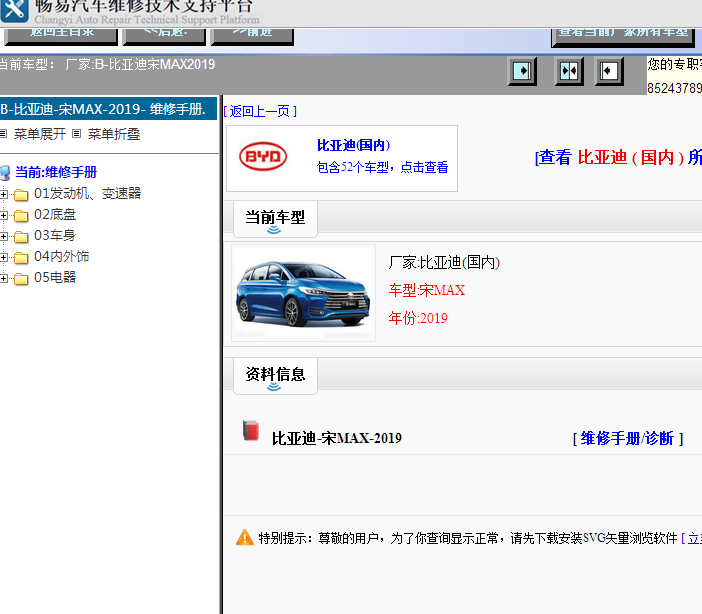
Task: Expand the 01发动机、变速器 tree node
Action: 4,194
